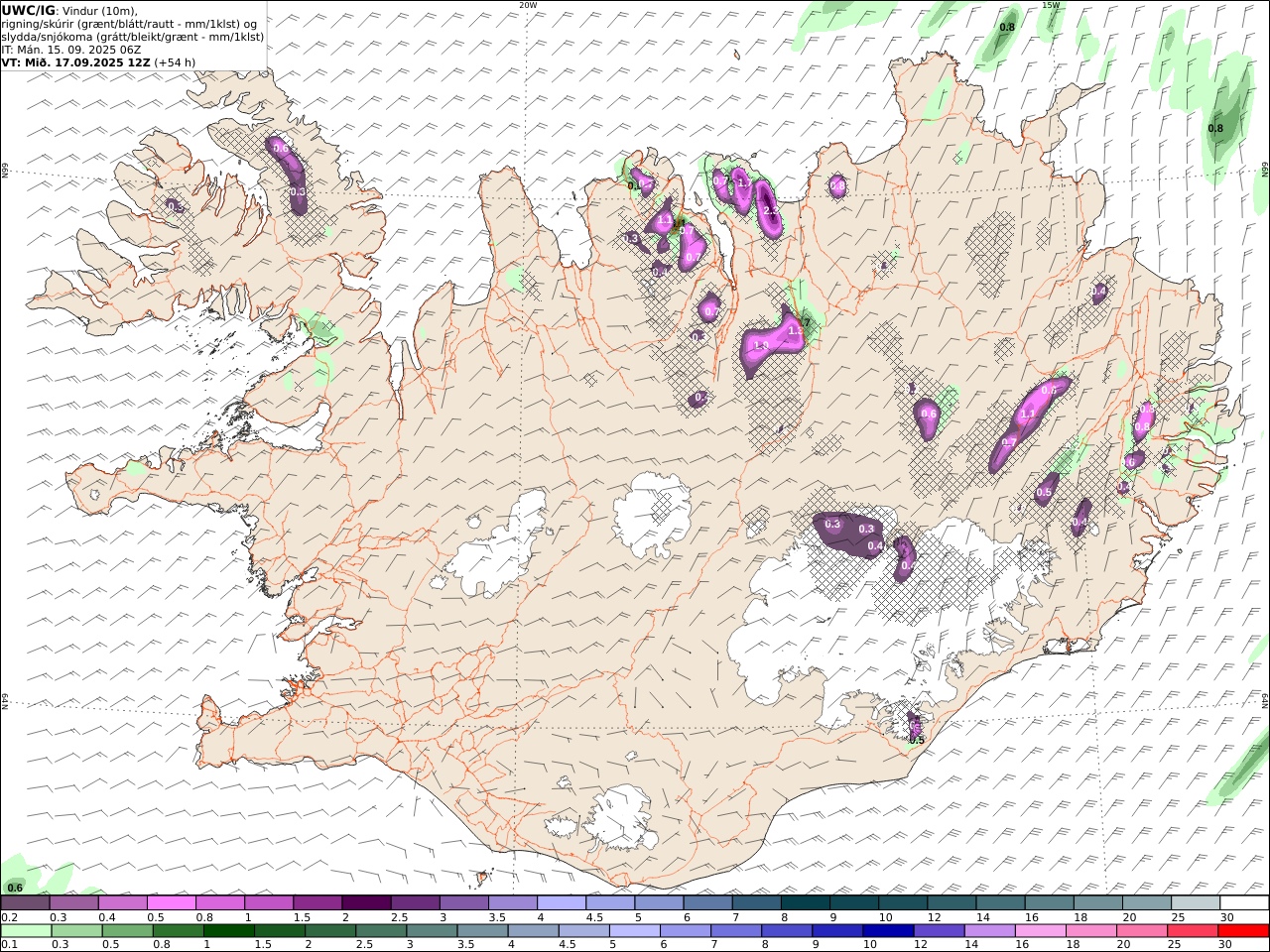The width and height of the screenshot is (1270, 952).
Task: Select the 'IT: Mán. 15. 09. 2025 06Z' line
Action: pos(70,50)
